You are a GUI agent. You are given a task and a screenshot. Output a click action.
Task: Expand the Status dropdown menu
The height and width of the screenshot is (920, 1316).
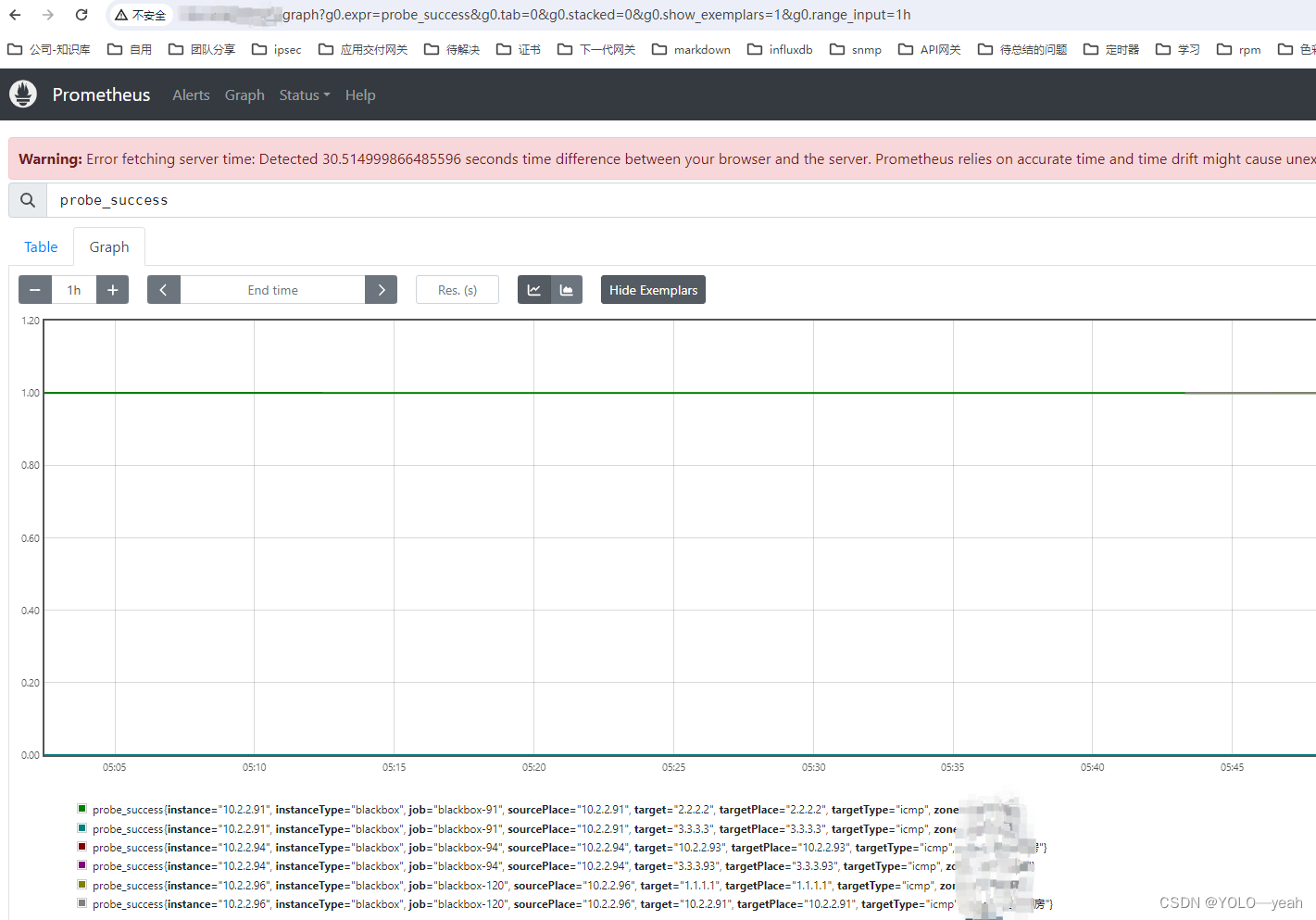tap(305, 95)
